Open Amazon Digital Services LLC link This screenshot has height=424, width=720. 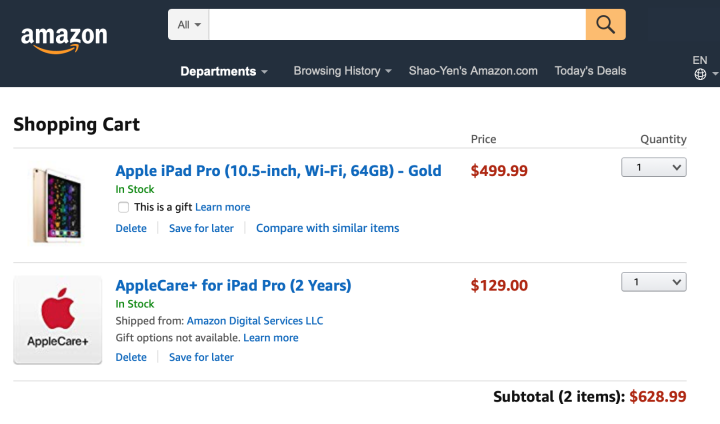tap(255, 321)
